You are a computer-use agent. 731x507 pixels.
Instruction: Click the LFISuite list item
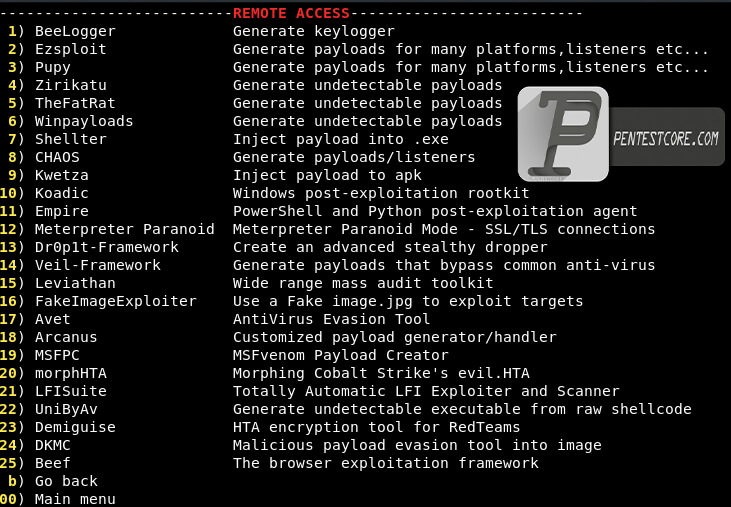click(71, 391)
